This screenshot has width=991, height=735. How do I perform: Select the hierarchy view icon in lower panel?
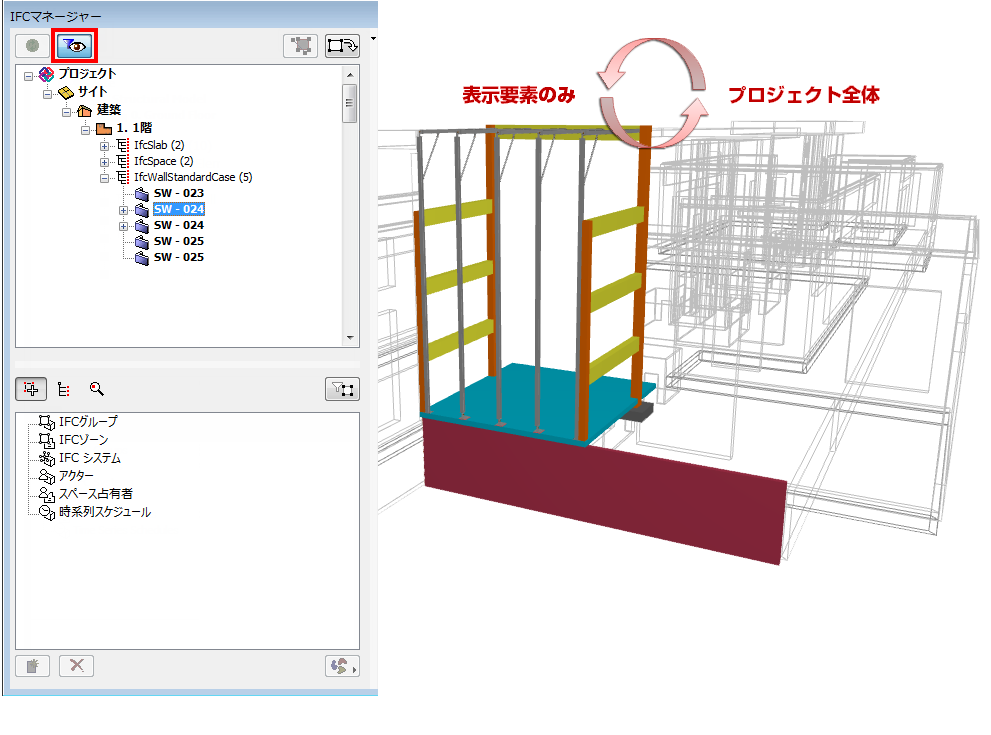pos(62,389)
